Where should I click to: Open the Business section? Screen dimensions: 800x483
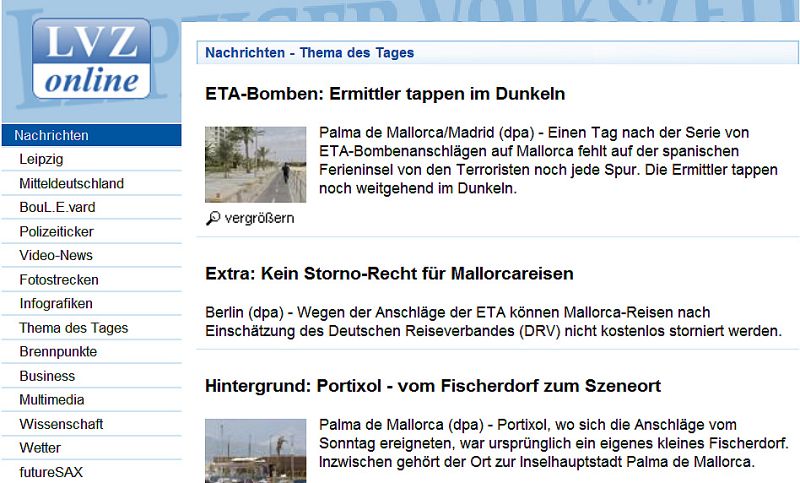[x=47, y=376]
